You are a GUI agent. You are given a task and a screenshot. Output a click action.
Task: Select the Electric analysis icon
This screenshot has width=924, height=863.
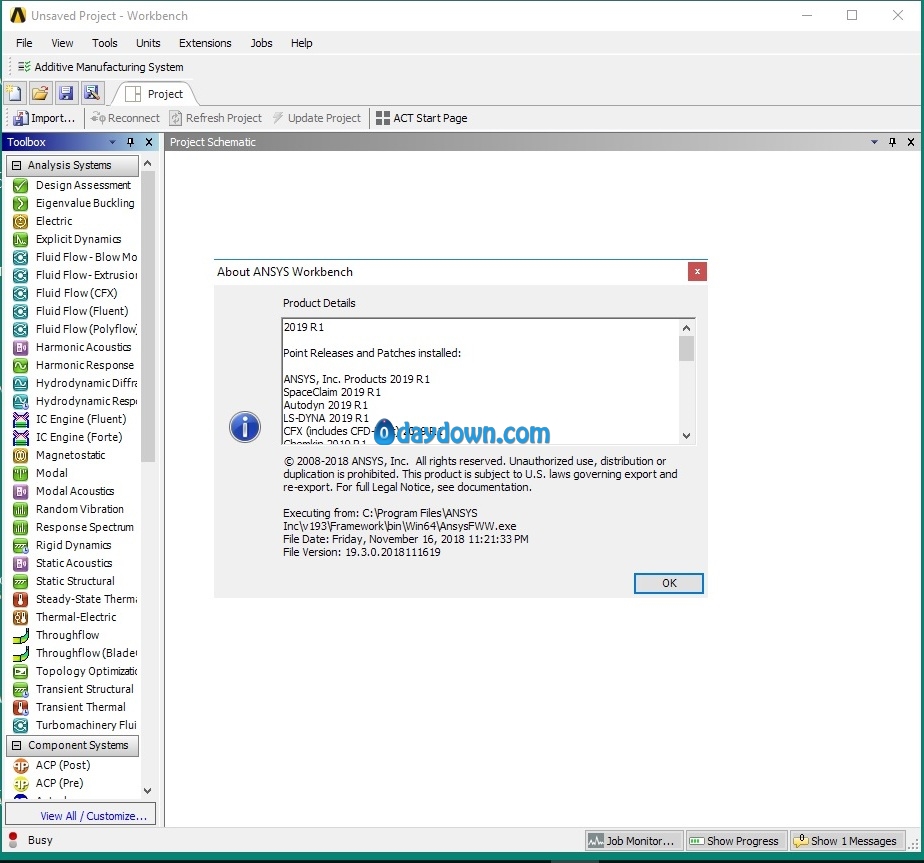(21, 222)
